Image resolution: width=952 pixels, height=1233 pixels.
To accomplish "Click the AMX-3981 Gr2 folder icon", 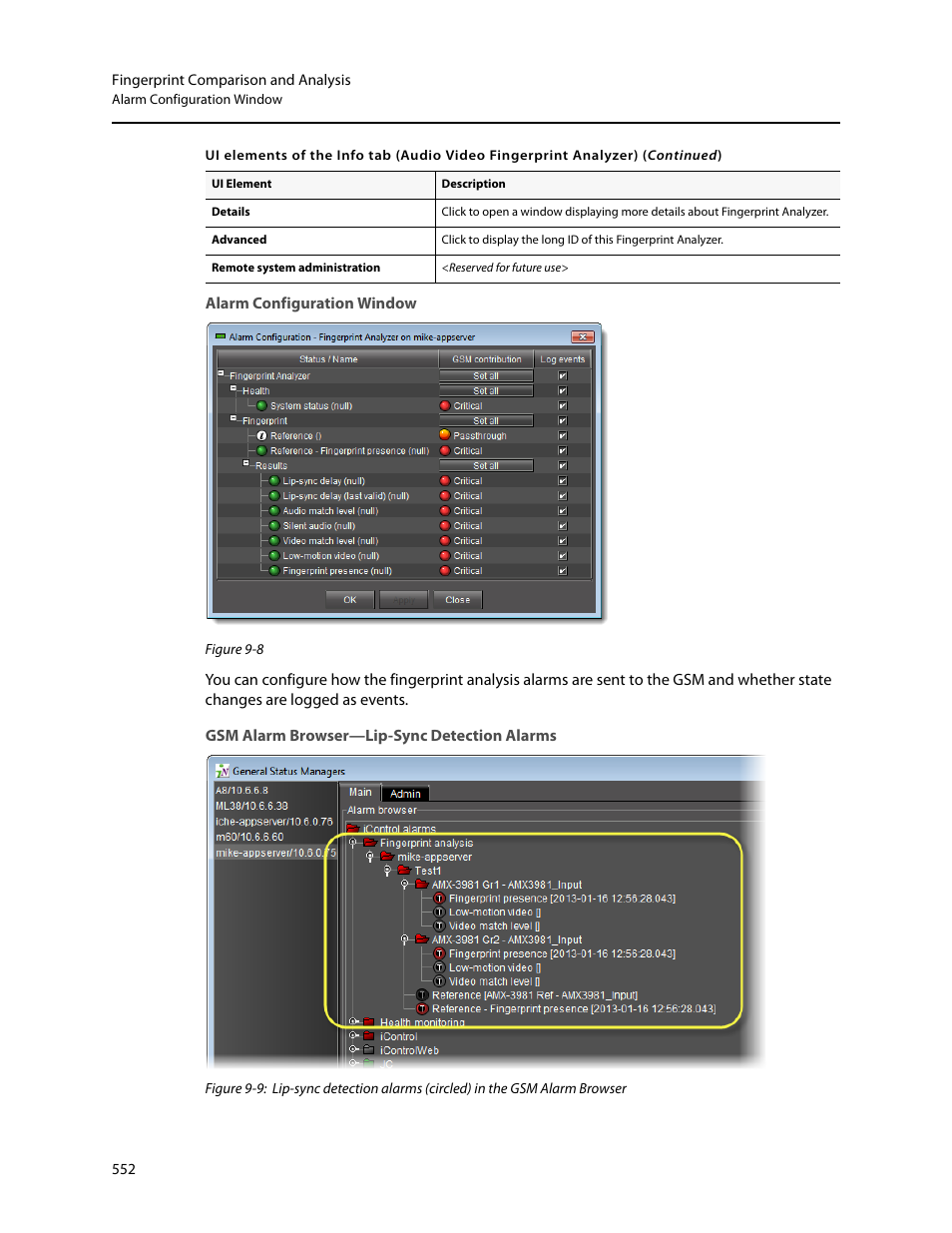I will [421, 939].
